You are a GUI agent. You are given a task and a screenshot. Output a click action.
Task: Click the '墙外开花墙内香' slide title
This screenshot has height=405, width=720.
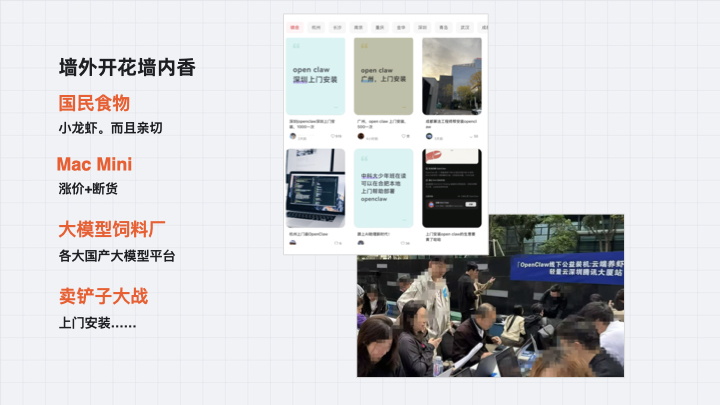pyautogui.click(x=127, y=68)
